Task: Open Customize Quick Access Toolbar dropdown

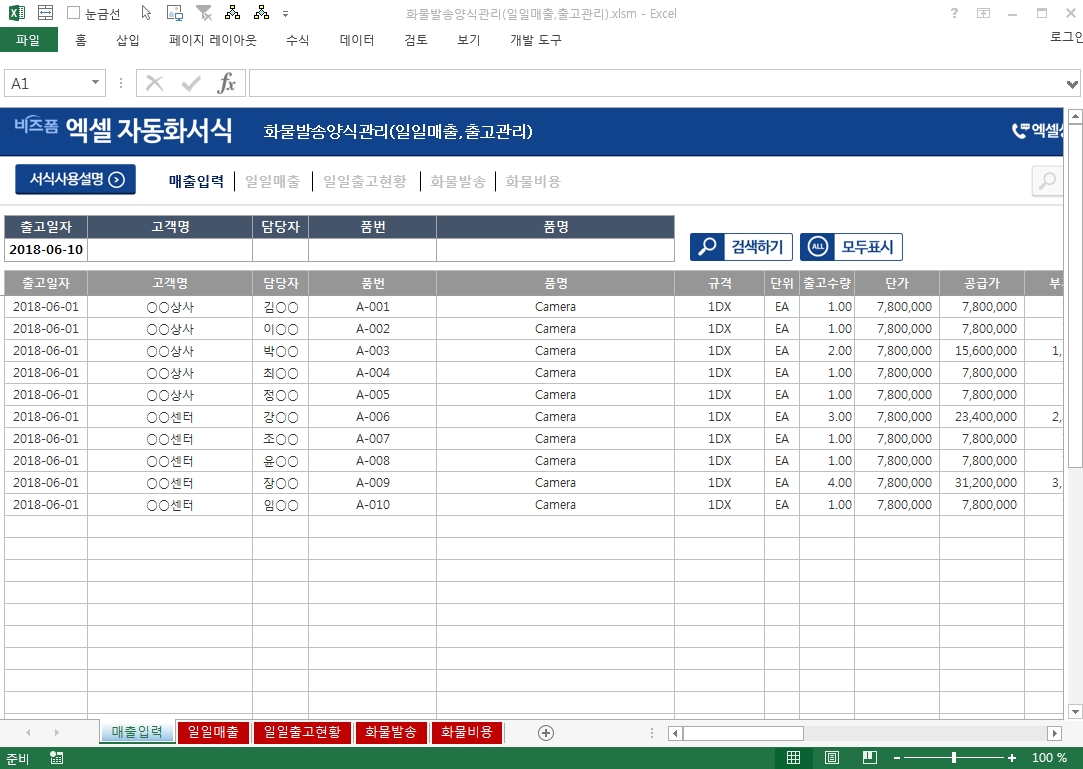Action: point(286,14)
